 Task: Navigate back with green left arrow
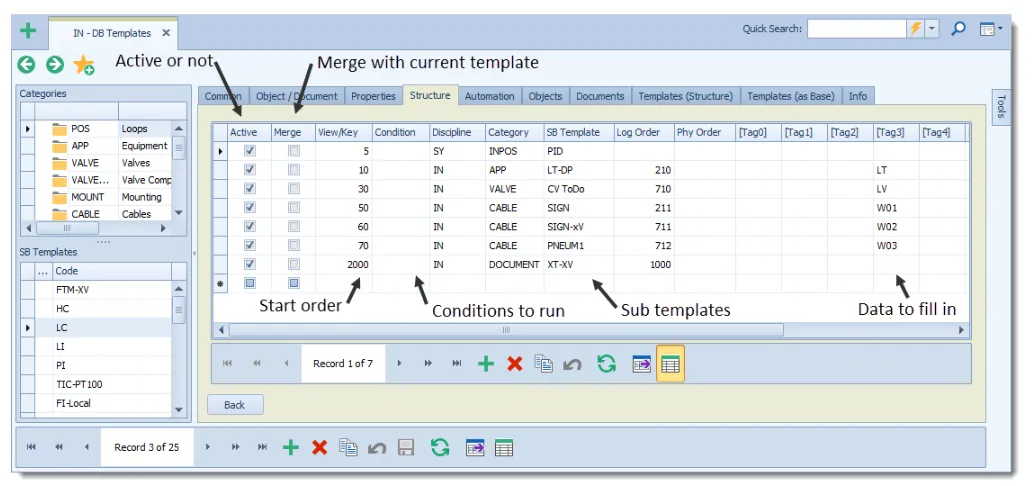pyautogui.click(x=26, y=64)
